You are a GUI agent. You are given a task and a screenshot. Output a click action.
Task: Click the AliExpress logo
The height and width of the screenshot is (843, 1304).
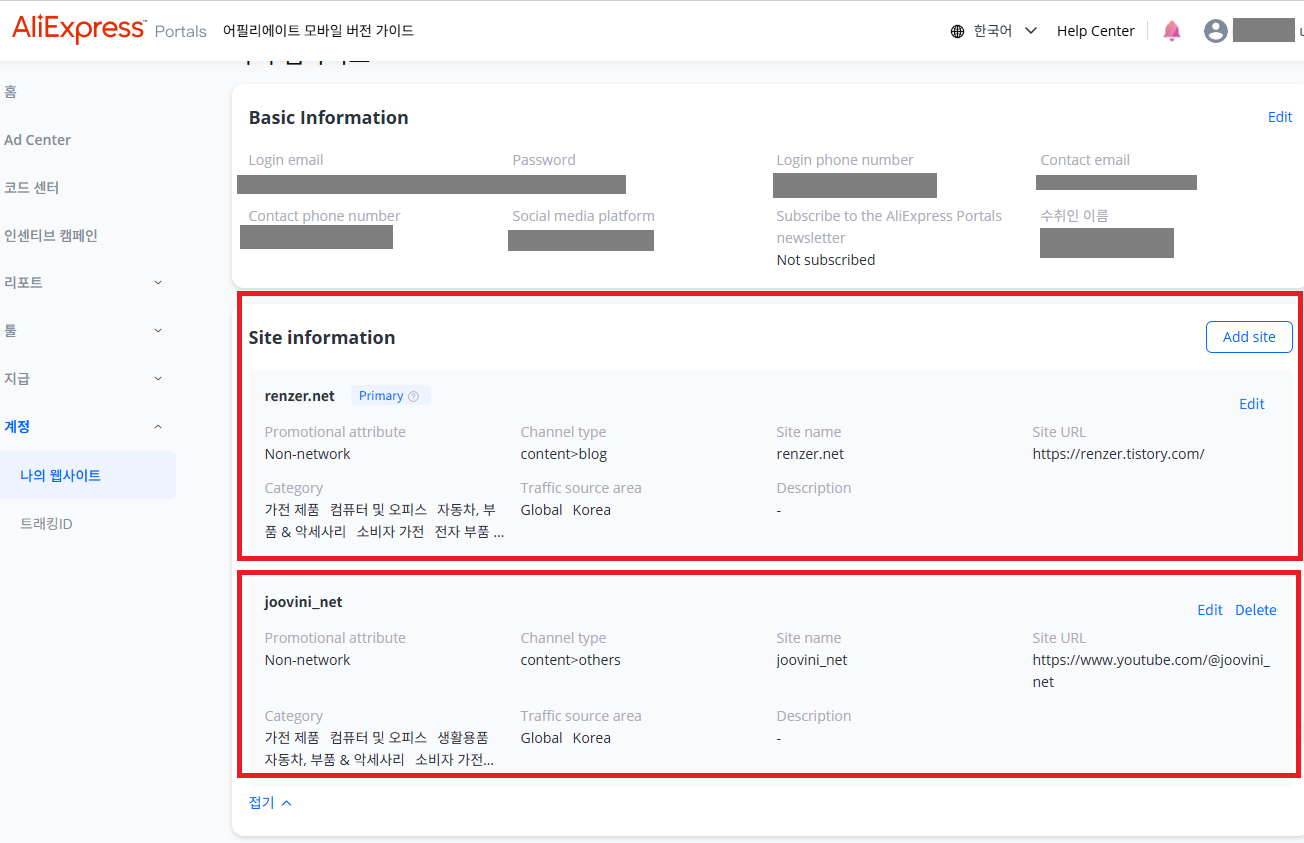click(79, 29)
